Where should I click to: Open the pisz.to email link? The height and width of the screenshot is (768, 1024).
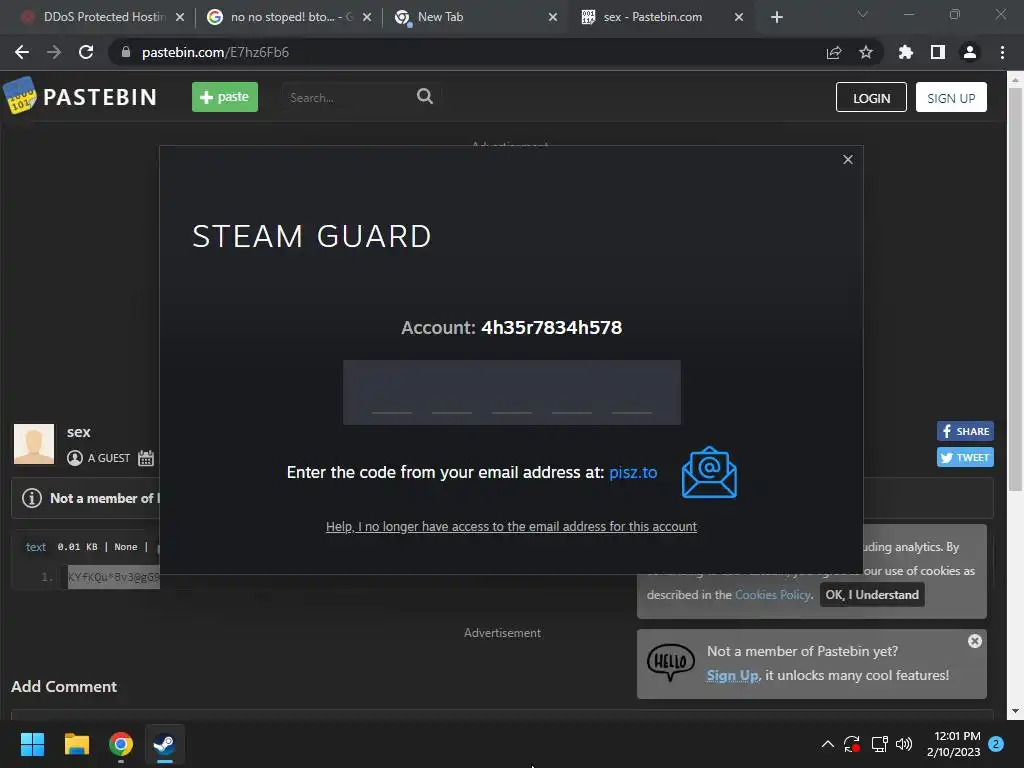coord(633,472)
